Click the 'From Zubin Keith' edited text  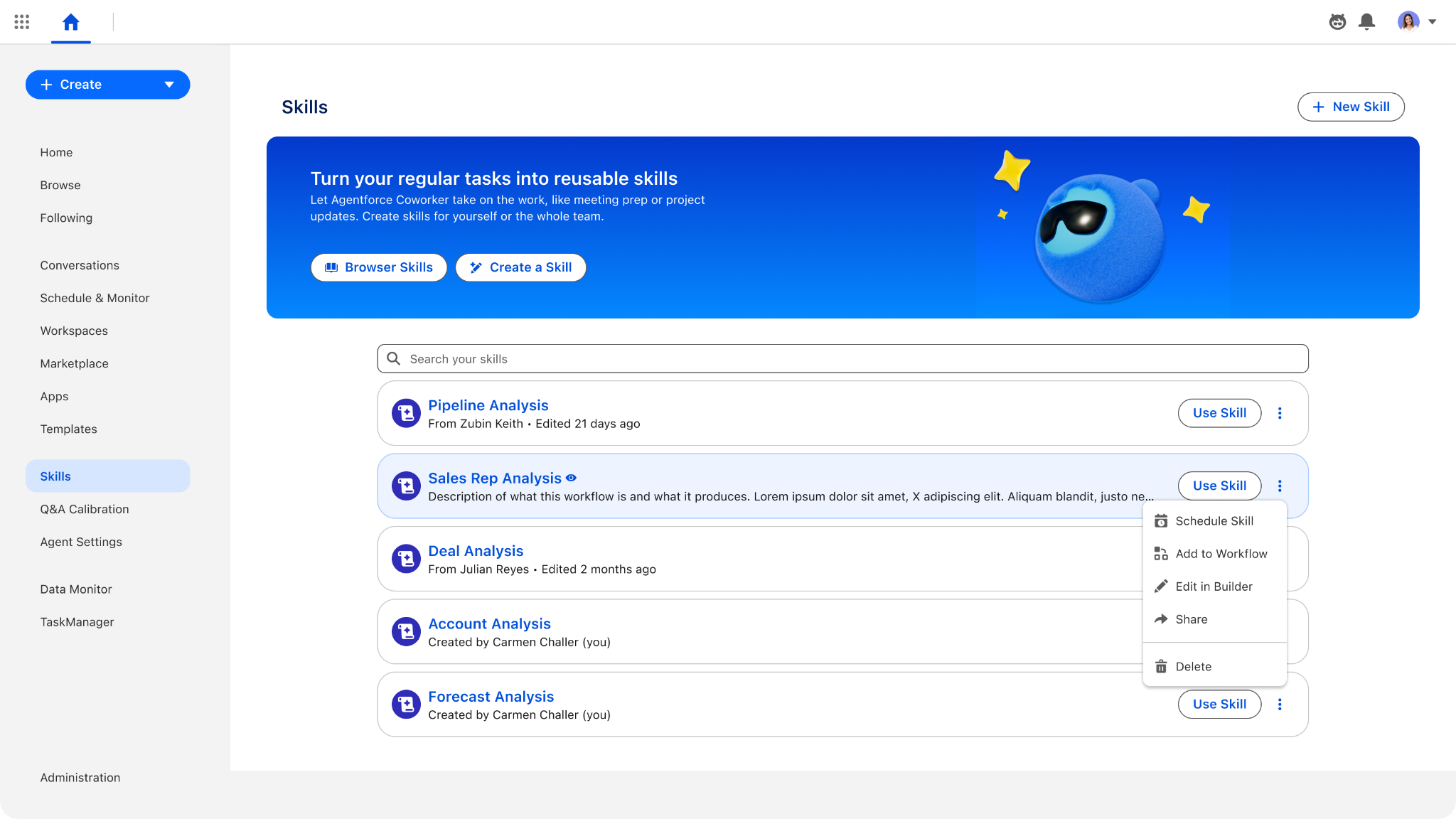pyautogui.click(x=534, y=424)
